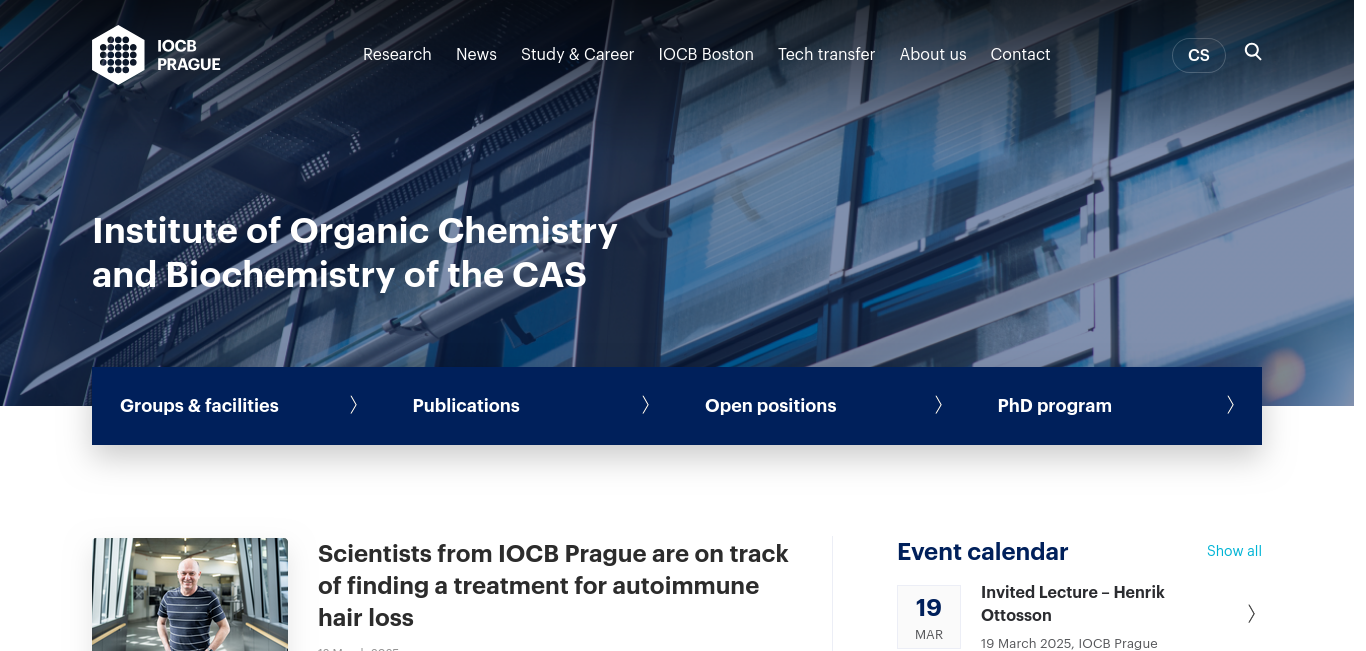
Task: Read the autoimmune hair loss treatment headline
Action: (553, 586)
